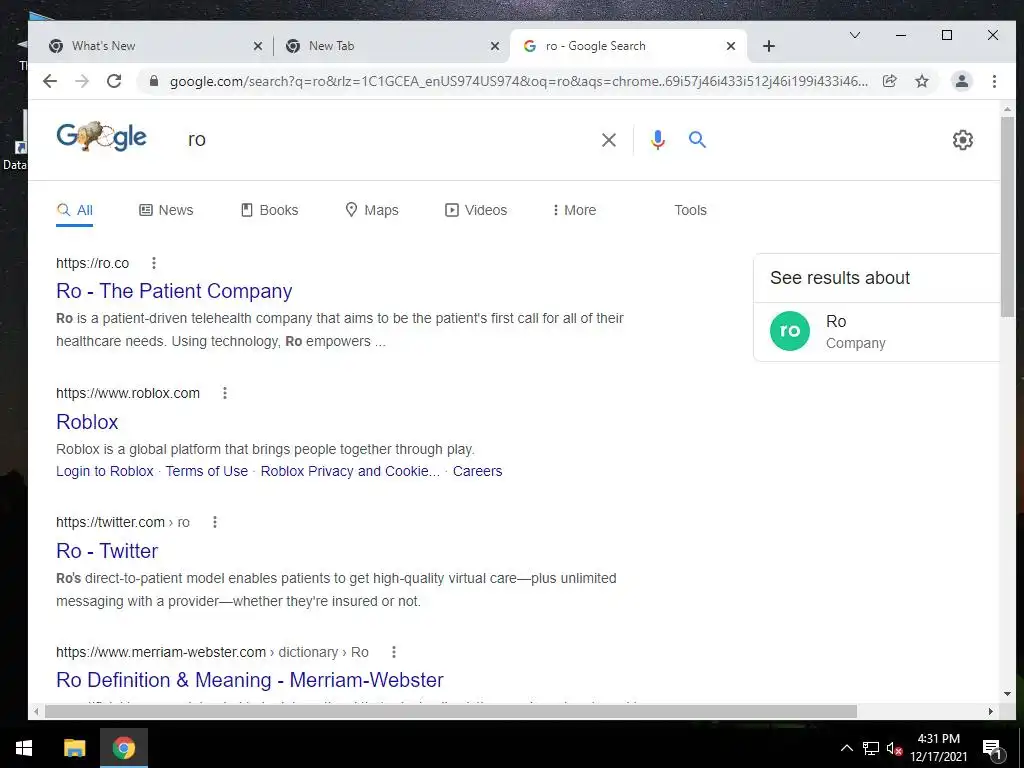Click the vertical scrollbar thumb

click(1007, 217)
